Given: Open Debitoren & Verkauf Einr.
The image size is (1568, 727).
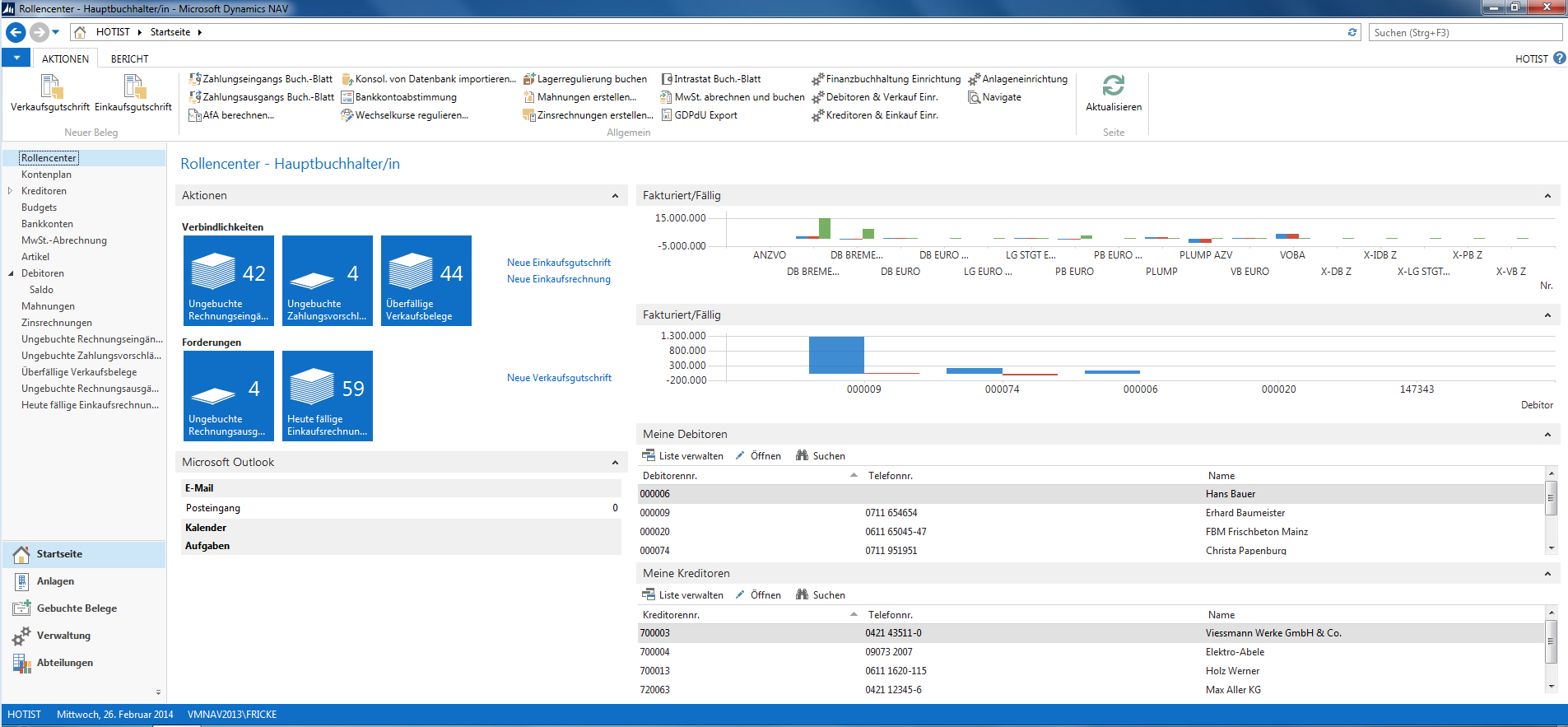Looking at the screenshot, I should [x=875, y=97].
